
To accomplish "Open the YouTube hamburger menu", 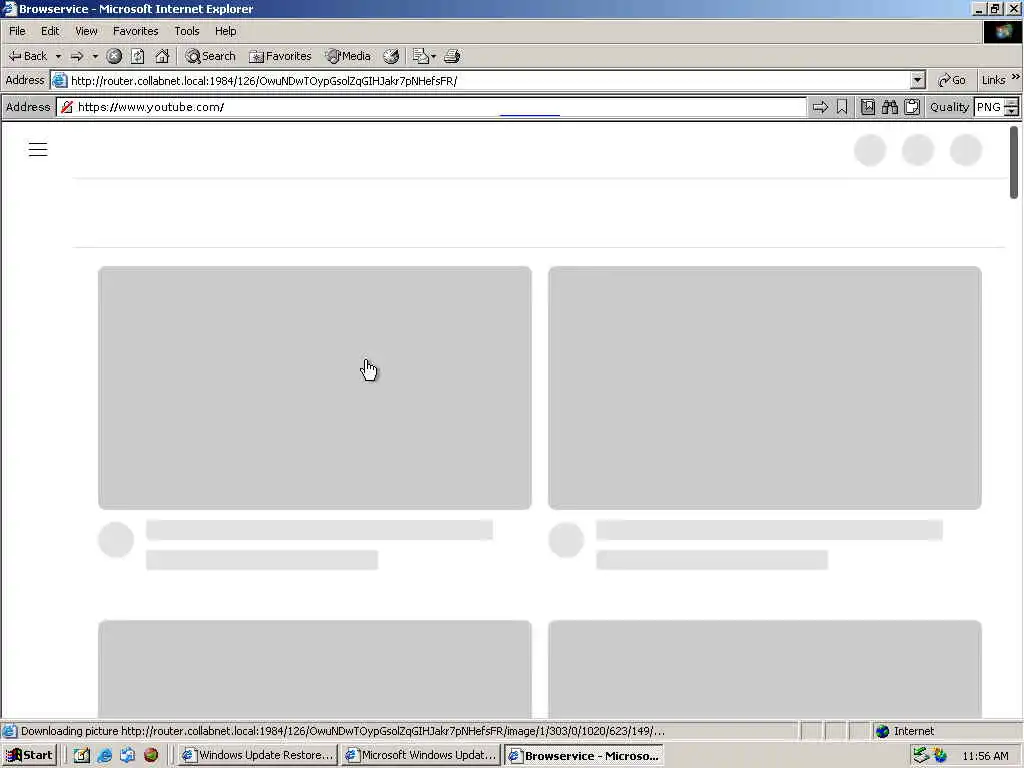I will [38, 150].
